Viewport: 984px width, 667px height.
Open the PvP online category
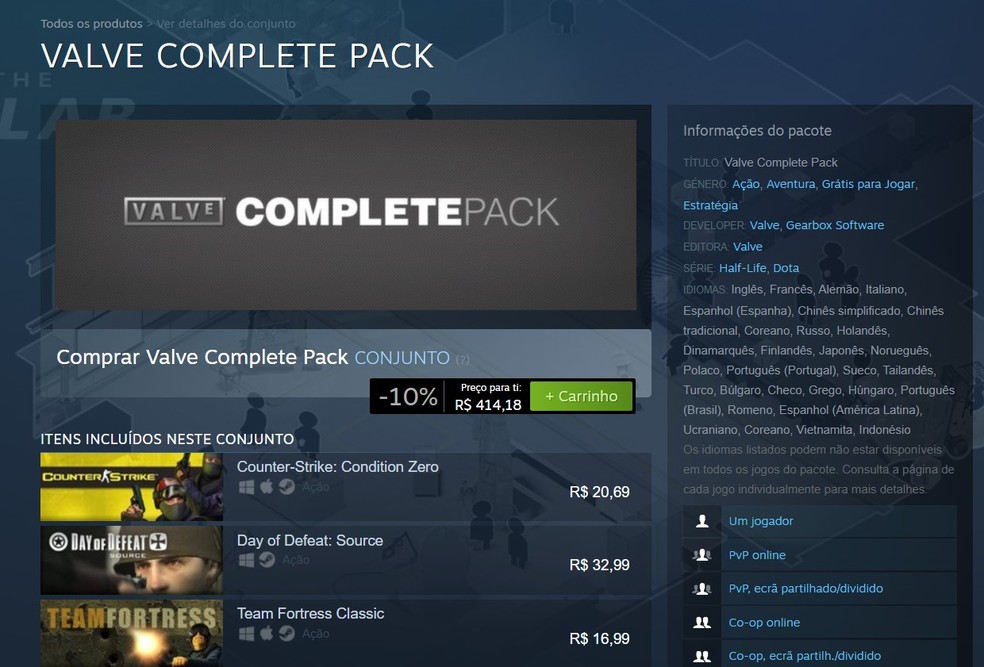[x=757, y=555]
